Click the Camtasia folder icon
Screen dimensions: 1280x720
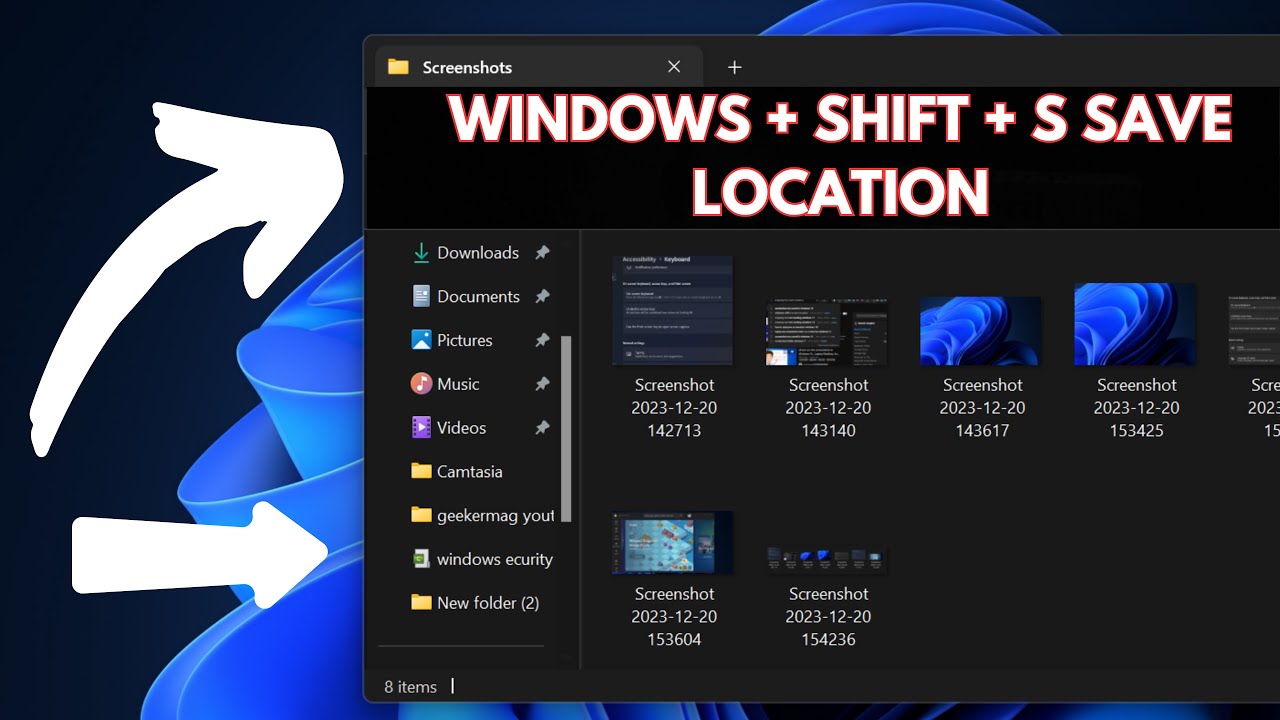[421, 471]
